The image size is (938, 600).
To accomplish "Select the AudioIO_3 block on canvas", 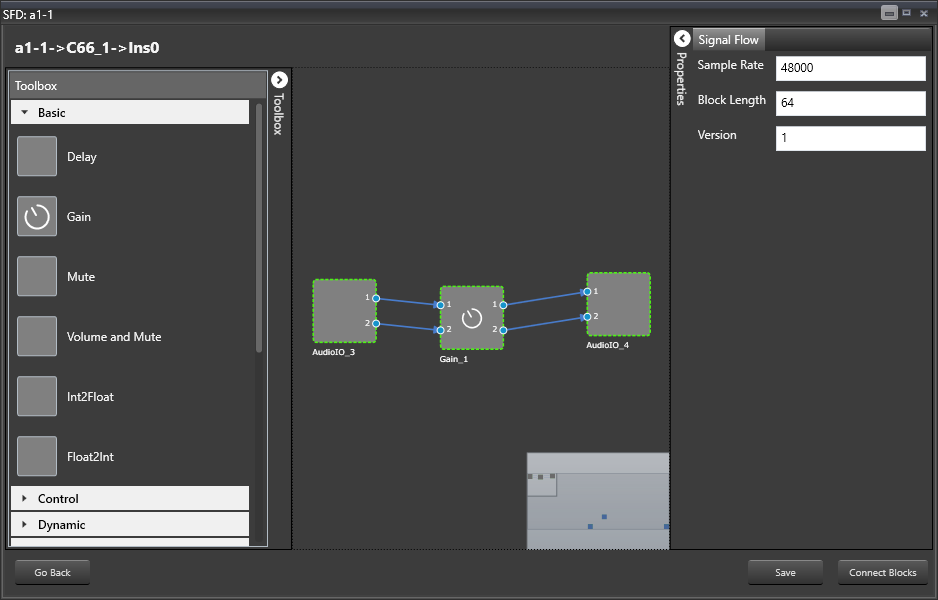I will tap(345, 311).
